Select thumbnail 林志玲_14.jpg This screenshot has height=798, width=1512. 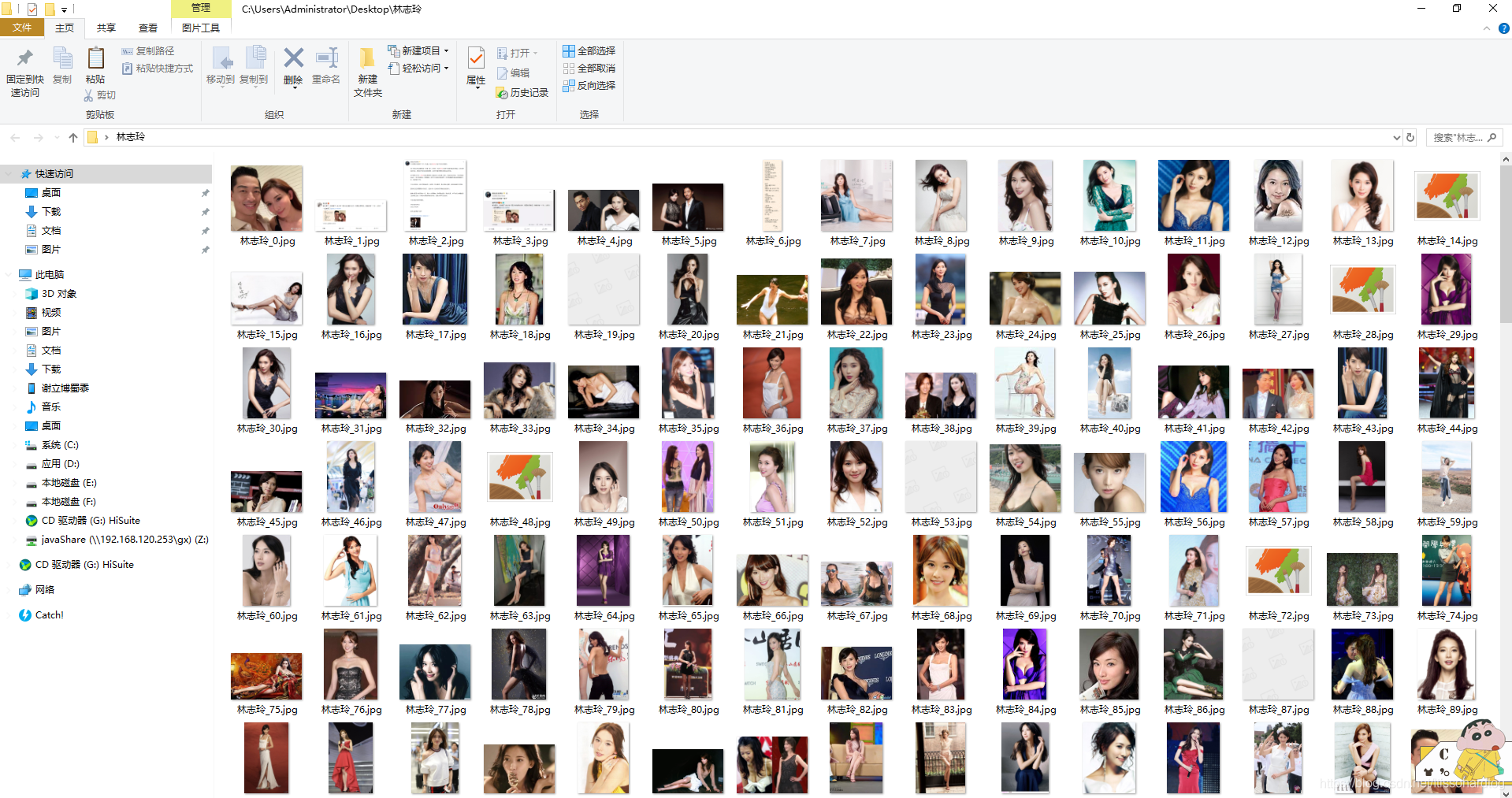click(1447, 196)
